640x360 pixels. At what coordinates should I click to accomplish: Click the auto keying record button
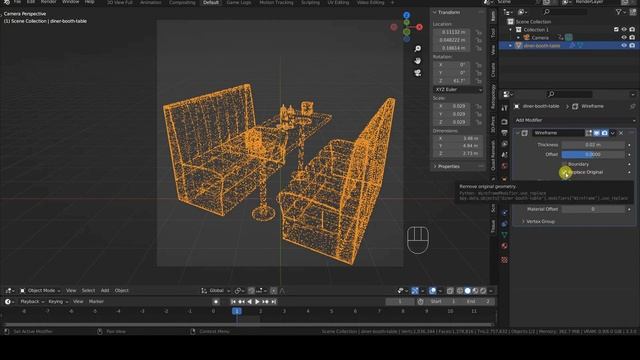coord(216,302)
